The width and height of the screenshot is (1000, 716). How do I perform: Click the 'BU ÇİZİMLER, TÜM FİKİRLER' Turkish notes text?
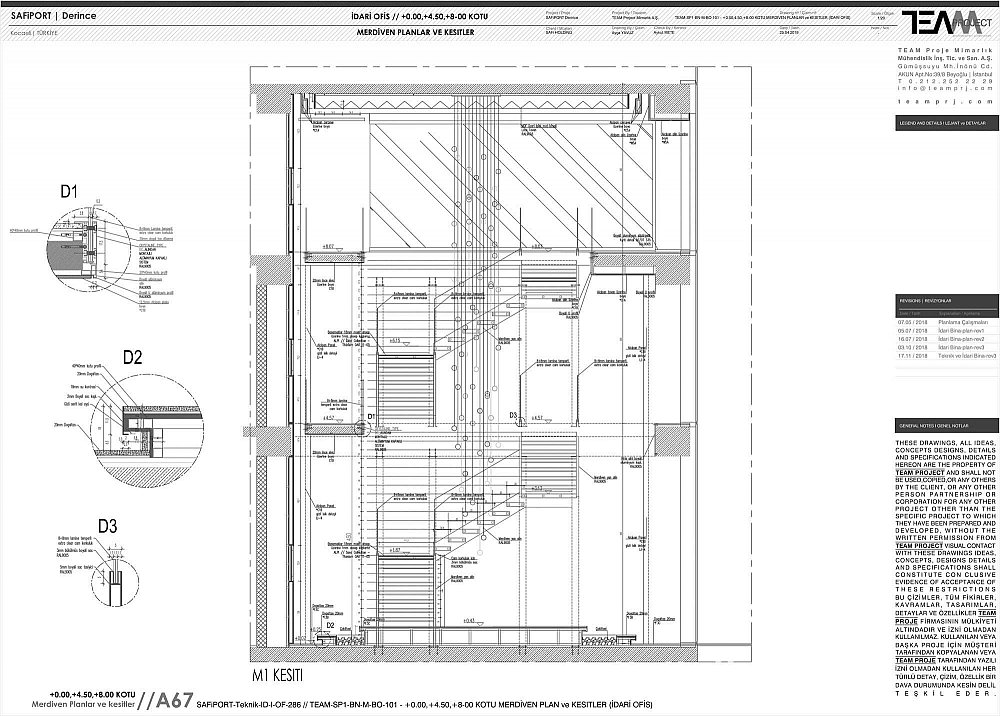(x=945, y=645)
